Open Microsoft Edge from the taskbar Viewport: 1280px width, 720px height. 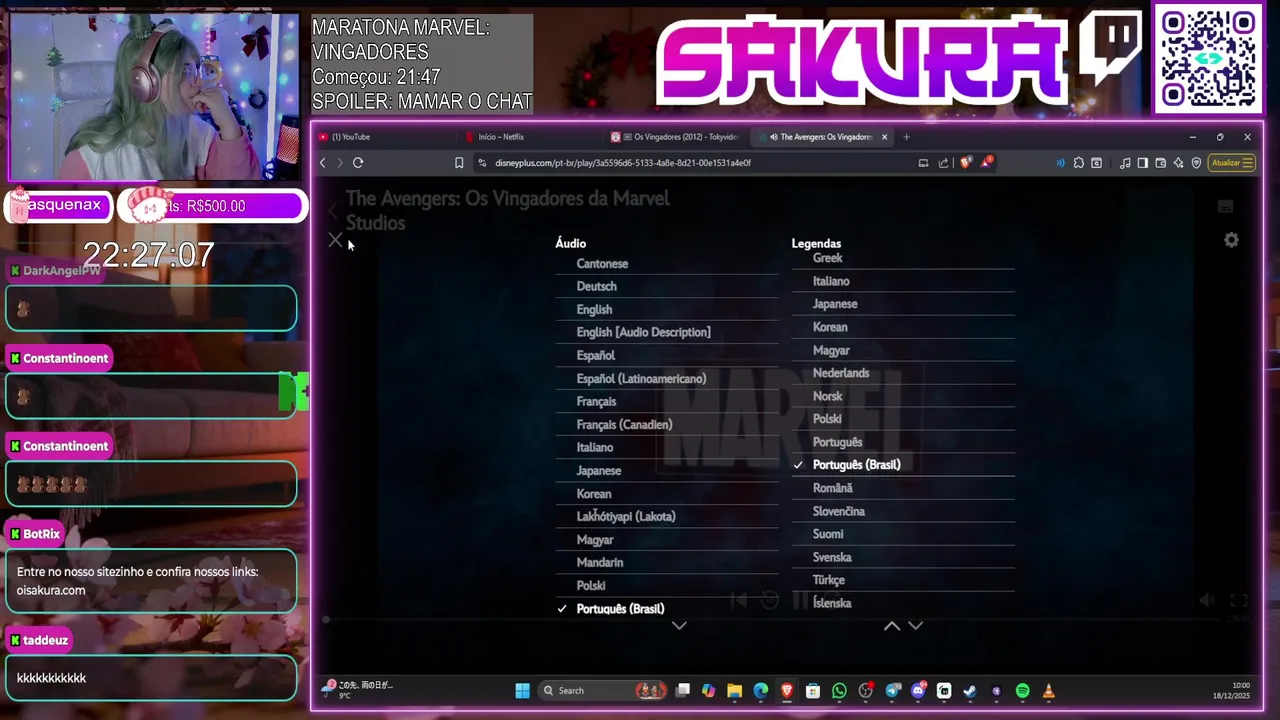click(x=761, y=691)
